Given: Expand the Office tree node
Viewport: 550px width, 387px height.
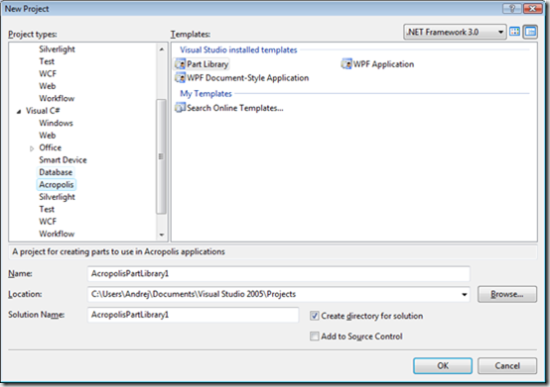Looking at the screenshot, I should (x=32, y=148).
